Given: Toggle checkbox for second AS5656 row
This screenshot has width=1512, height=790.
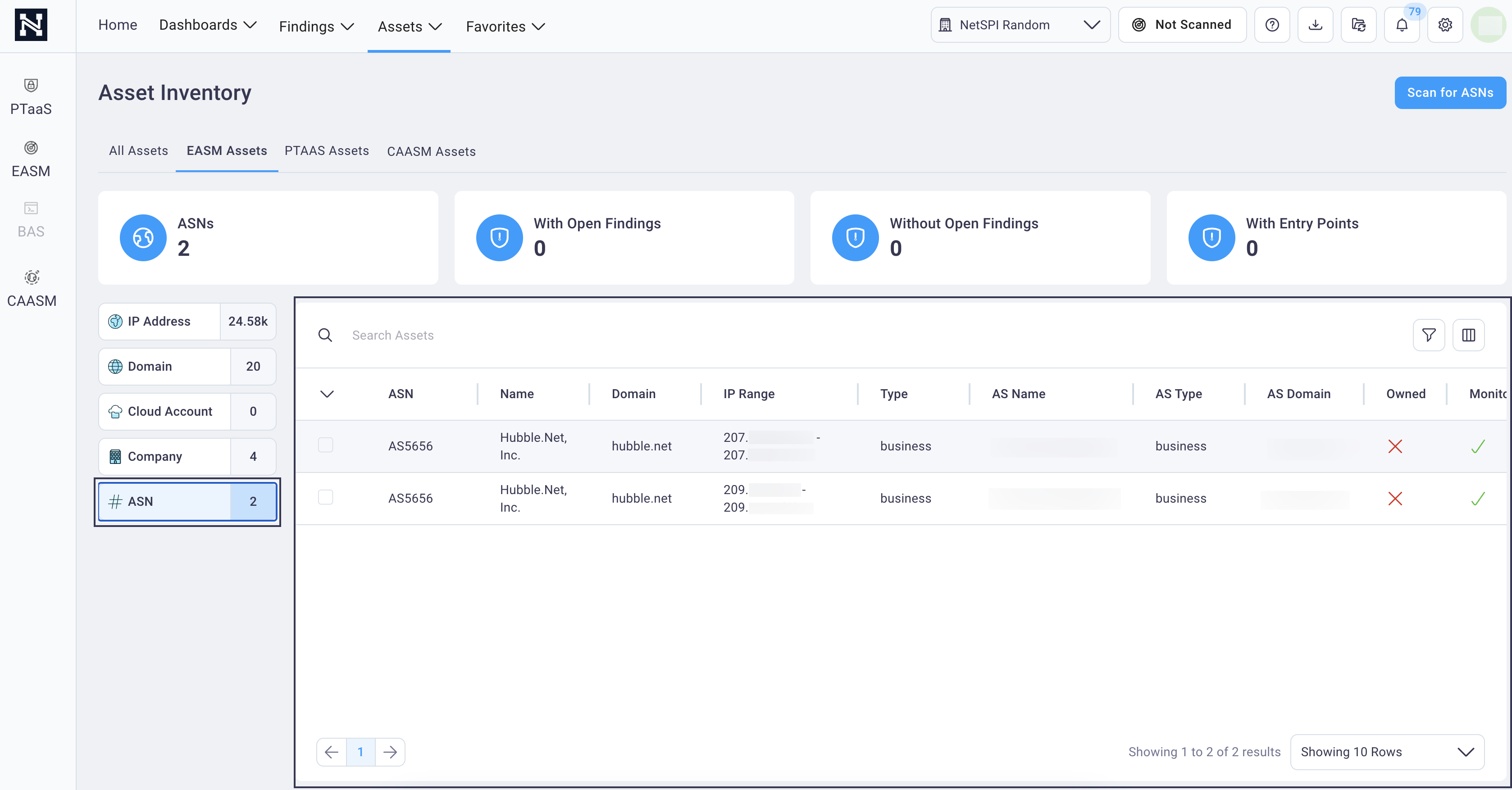Looking at the screenshot, I should [x=325, y=497].
